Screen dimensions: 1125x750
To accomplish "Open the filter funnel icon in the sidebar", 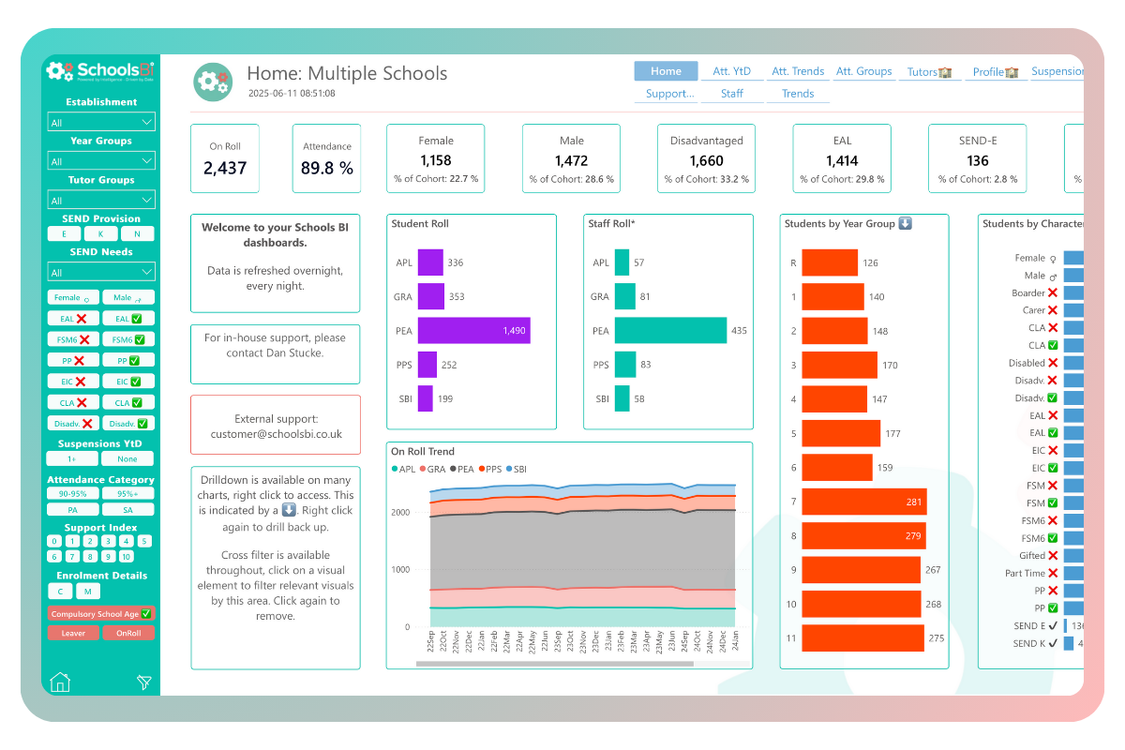I will 144,681.
